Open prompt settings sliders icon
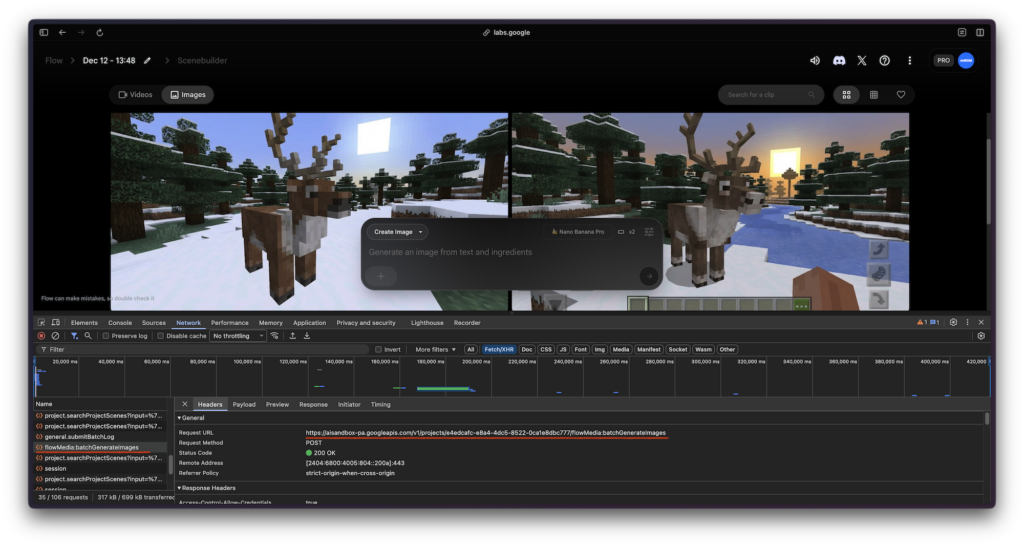The width and height of the screenshot is (1024, 546). coord(649,231)
